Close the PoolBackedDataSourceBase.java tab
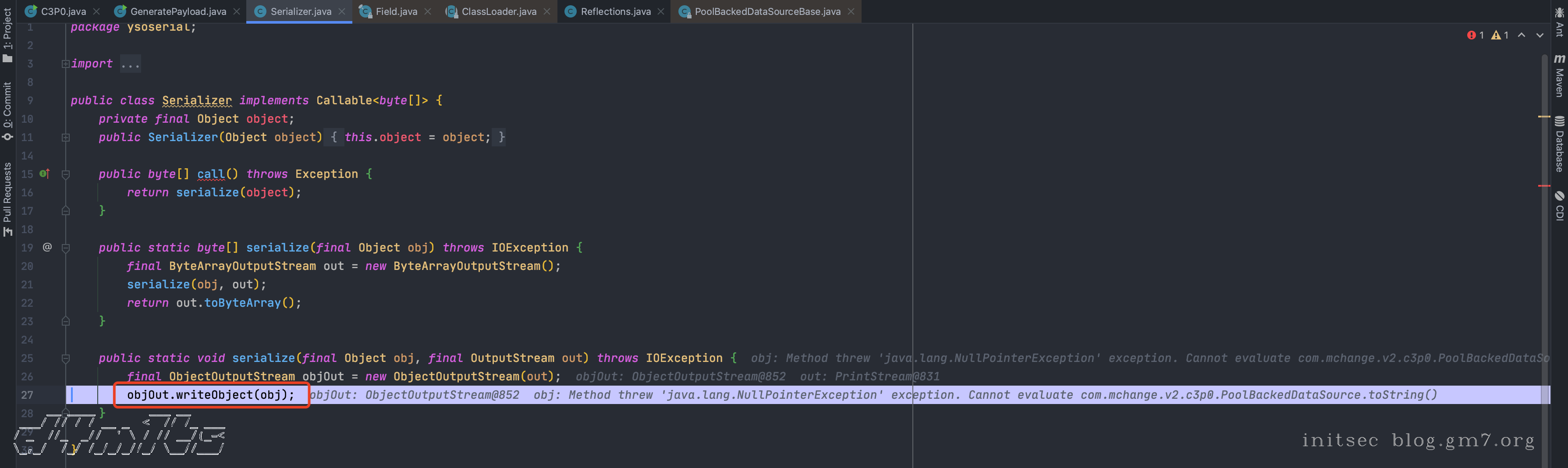Screen dimensions: 1568x468 [x=851, y=11]
